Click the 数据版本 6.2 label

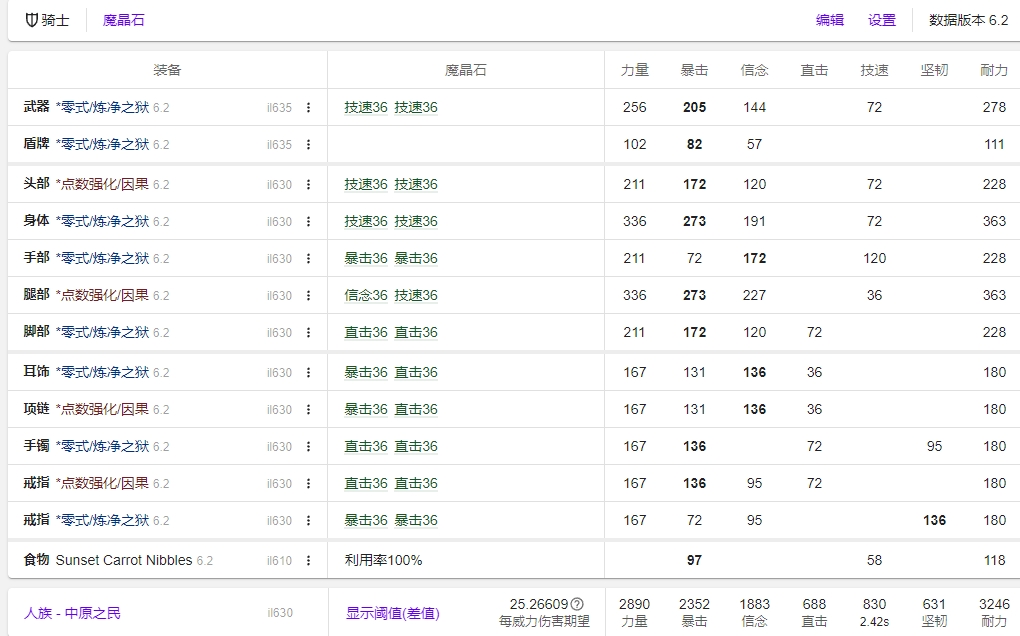[x=968, y=20]
